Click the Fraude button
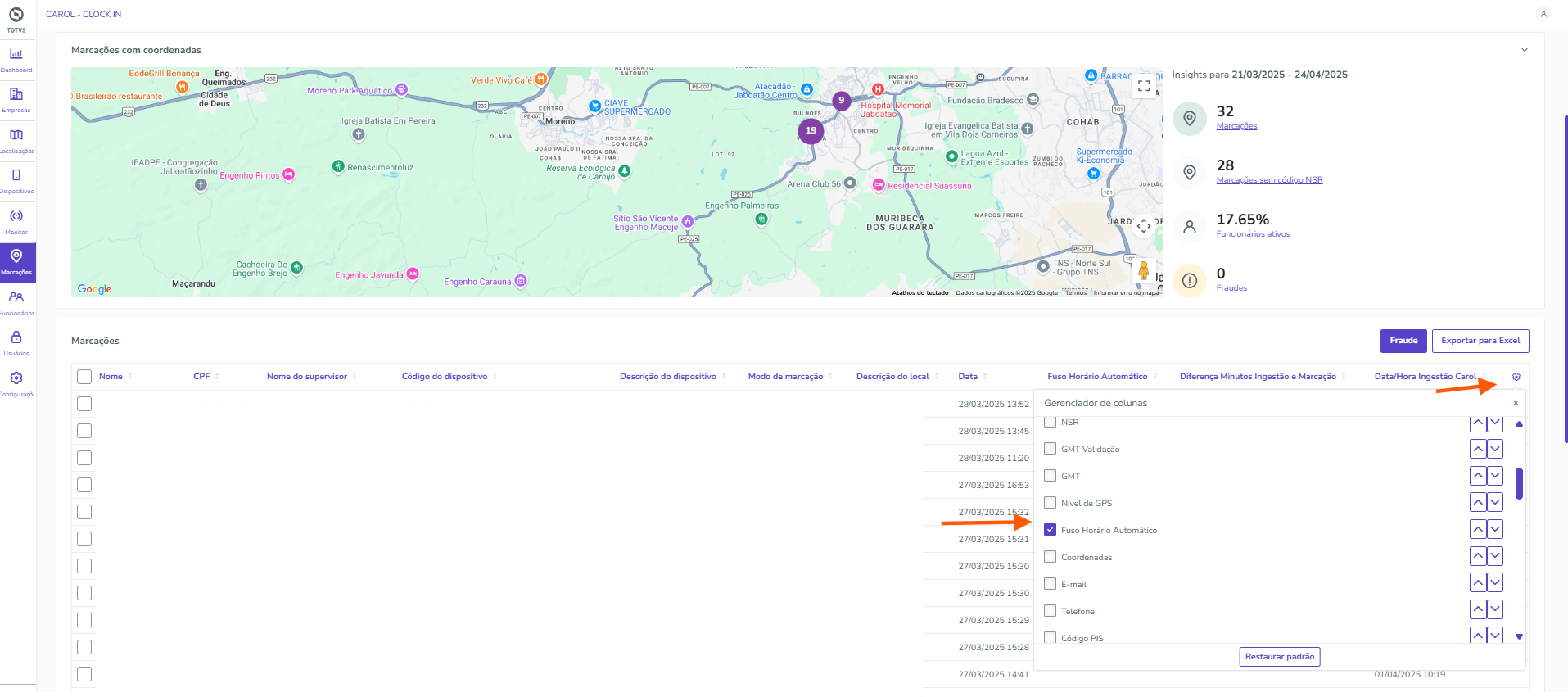The width and height of the screenshot is (1568, 697). pos(1403,341)
